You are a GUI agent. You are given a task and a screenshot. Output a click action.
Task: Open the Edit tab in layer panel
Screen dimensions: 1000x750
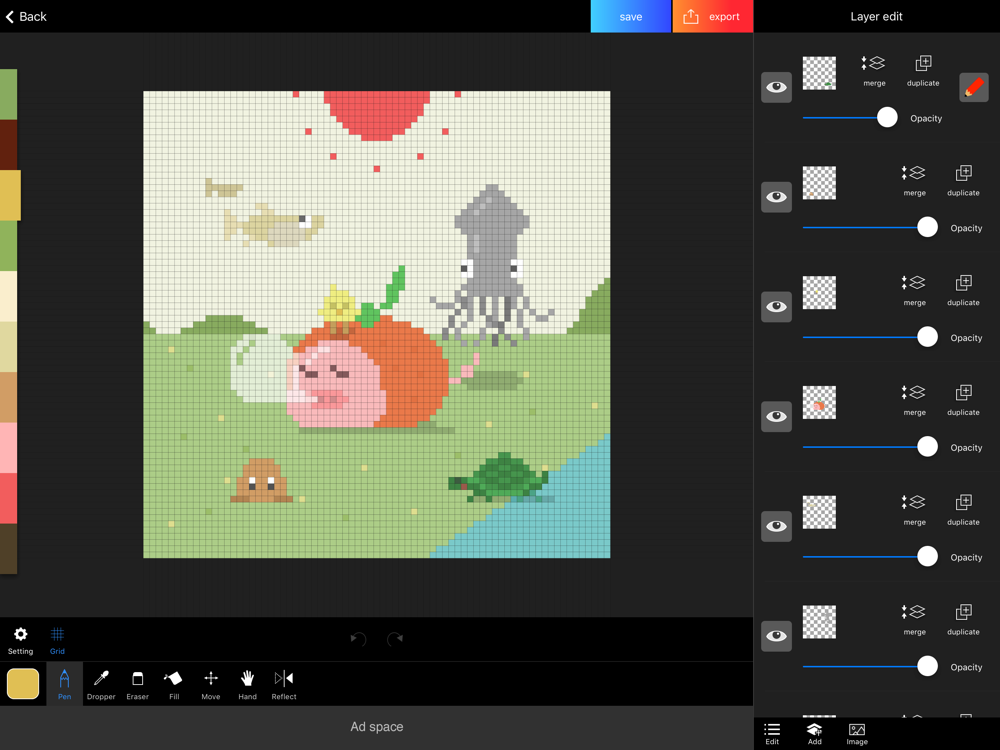(x=772, y=734)
